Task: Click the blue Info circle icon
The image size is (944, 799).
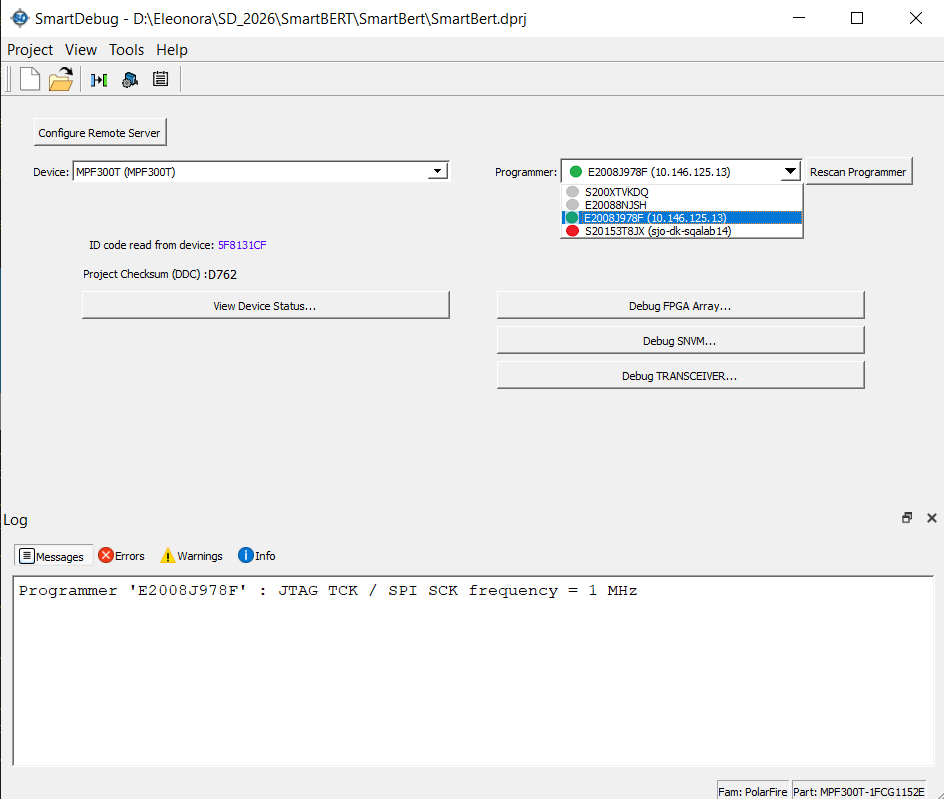Action: pos(246,555)
